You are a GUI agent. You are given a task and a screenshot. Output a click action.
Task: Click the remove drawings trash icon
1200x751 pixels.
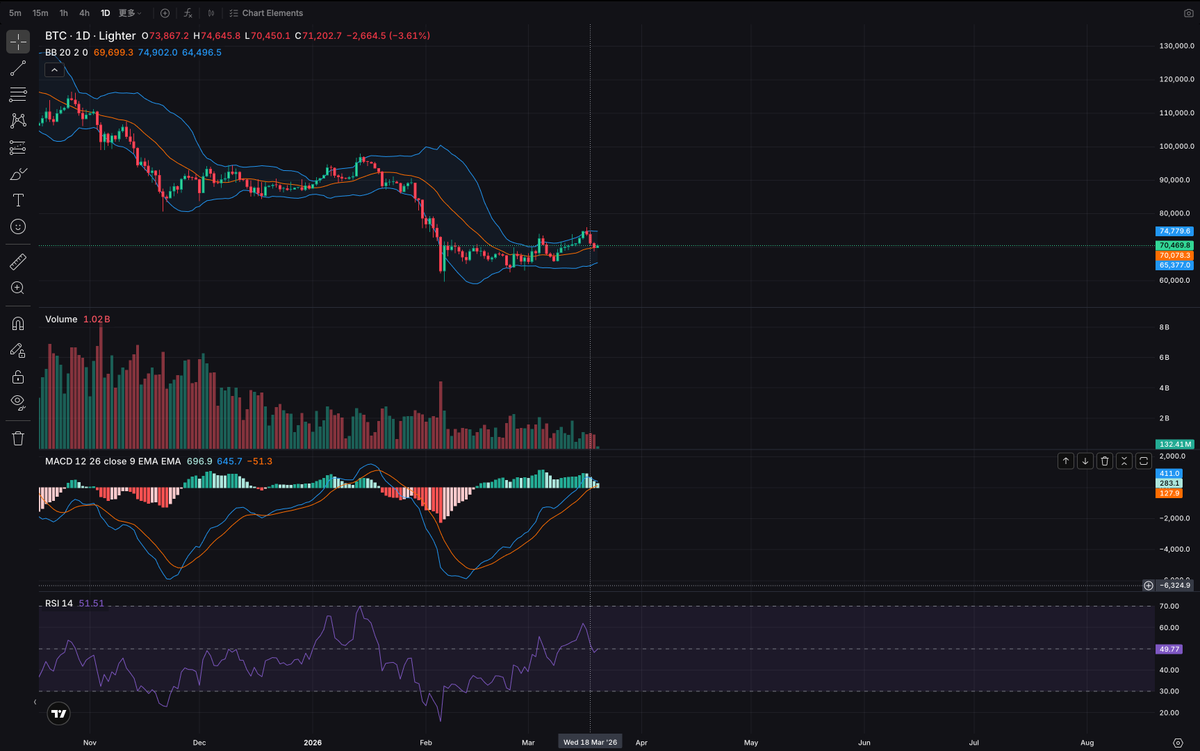tap(18, 438)
